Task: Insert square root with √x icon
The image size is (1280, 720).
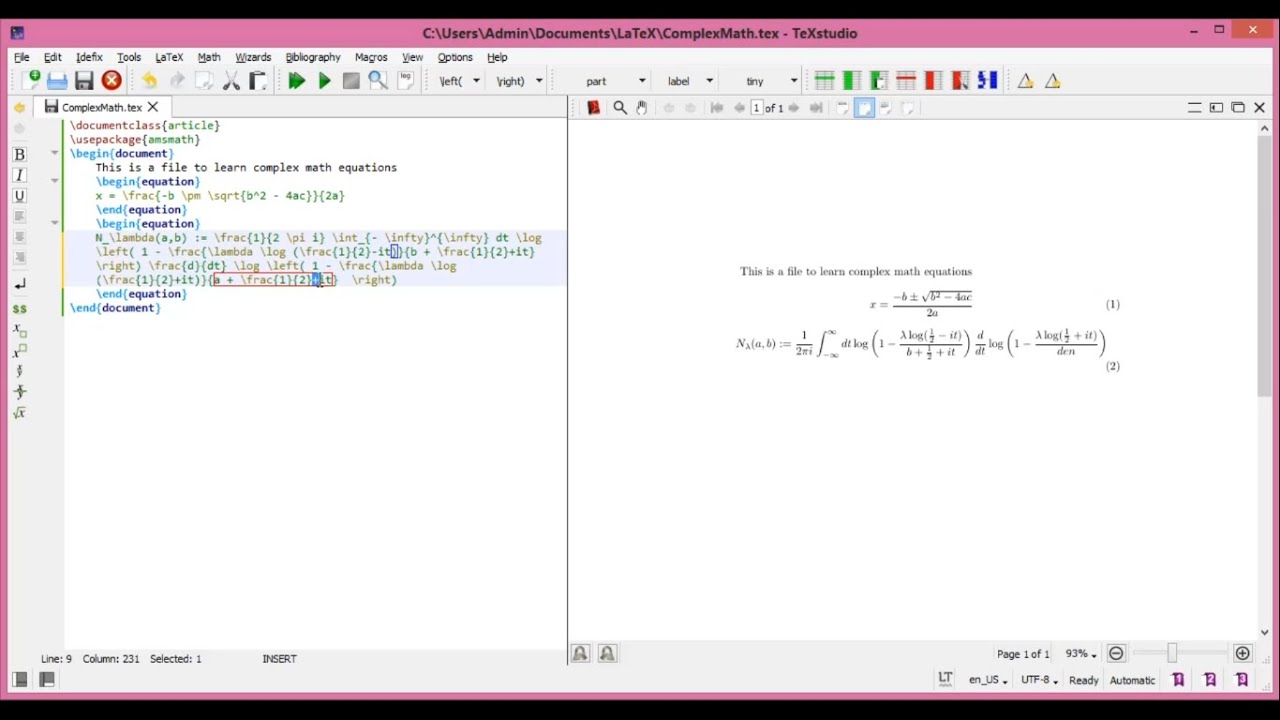Action: pos(19,413)
